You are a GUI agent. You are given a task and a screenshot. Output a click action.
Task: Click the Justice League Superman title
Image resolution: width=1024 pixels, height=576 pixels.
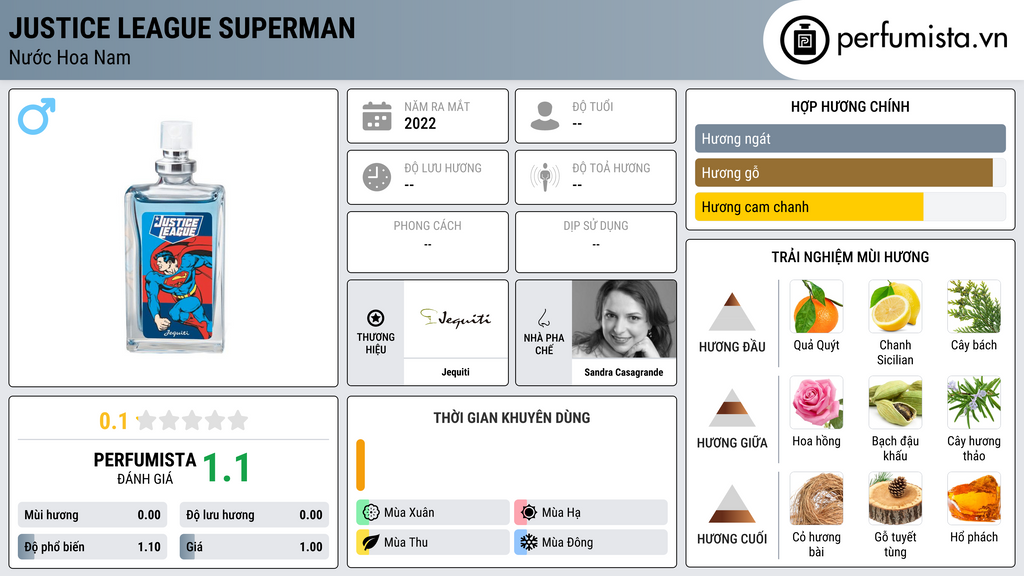[182, 28]
